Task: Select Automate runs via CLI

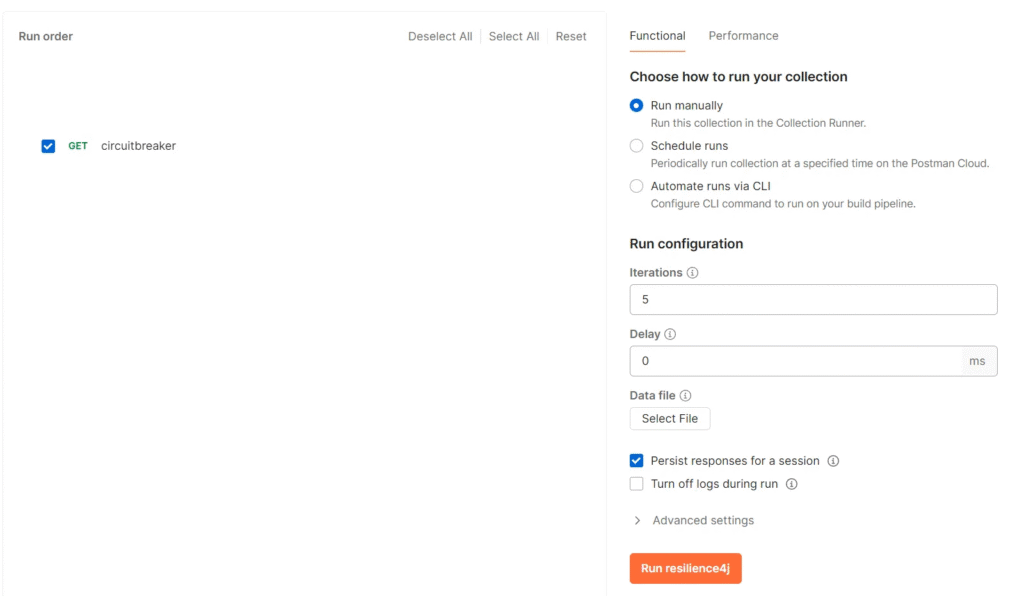Action: point(637,187)
